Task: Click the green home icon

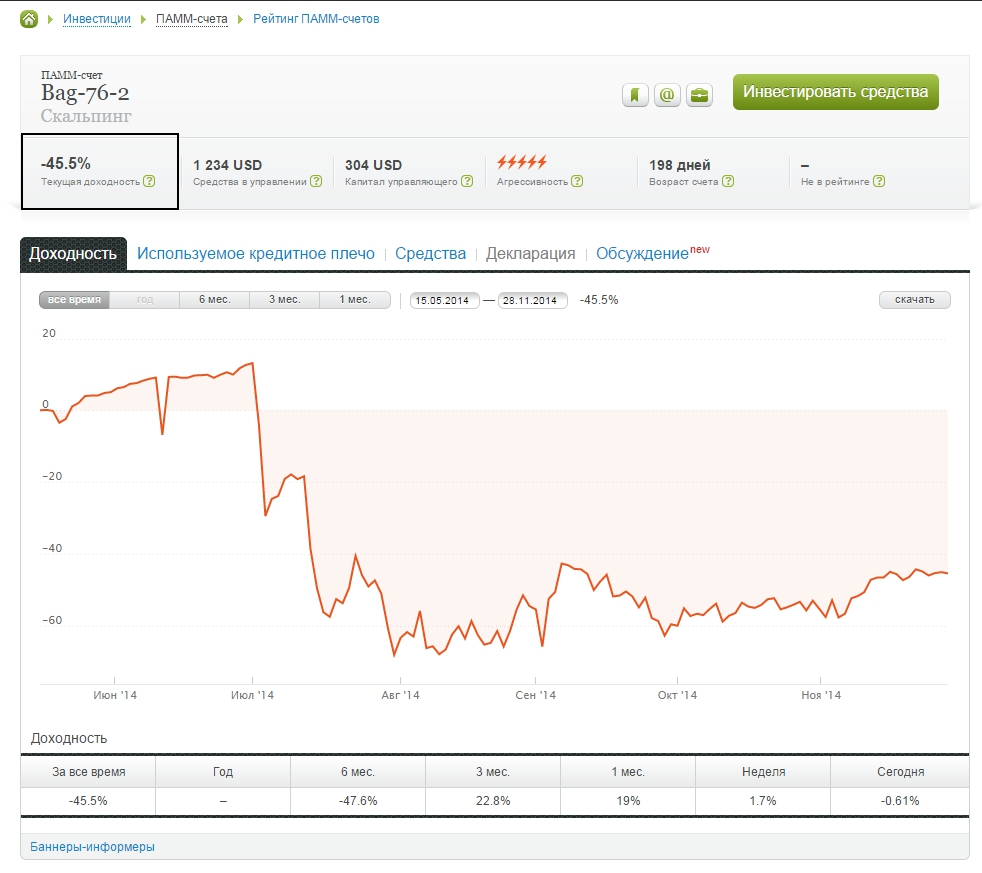Action: coord(29,19)
